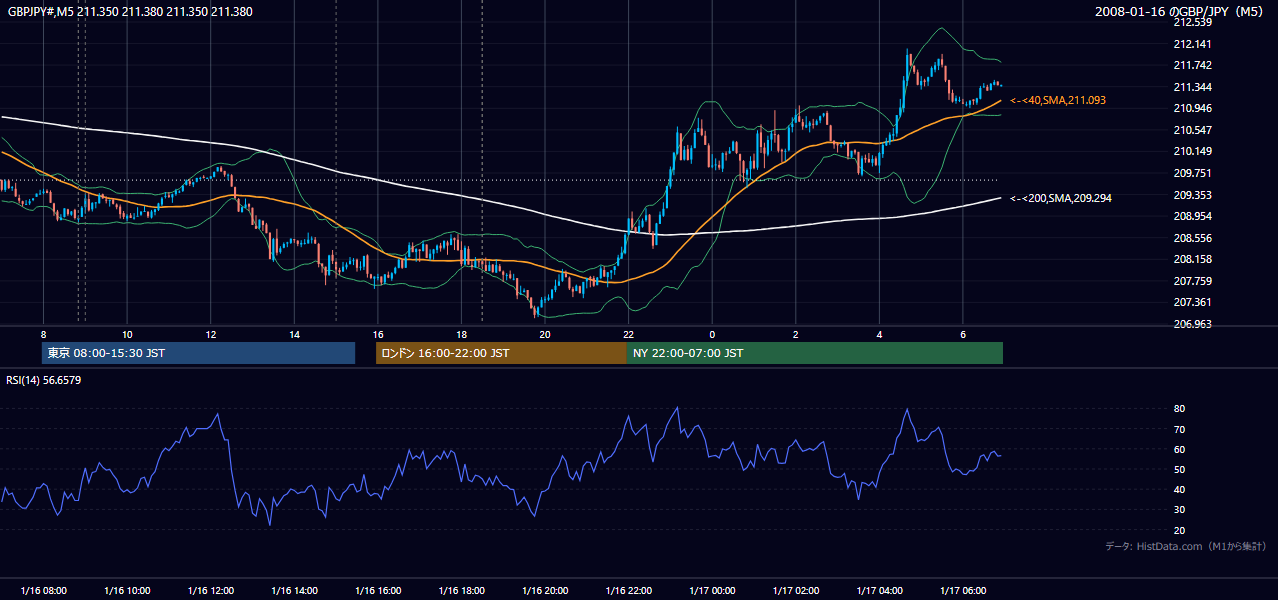The width and height of the screenshot is (1278, 600).
Task: Click price axis value 208.158
Action: 1191,259
